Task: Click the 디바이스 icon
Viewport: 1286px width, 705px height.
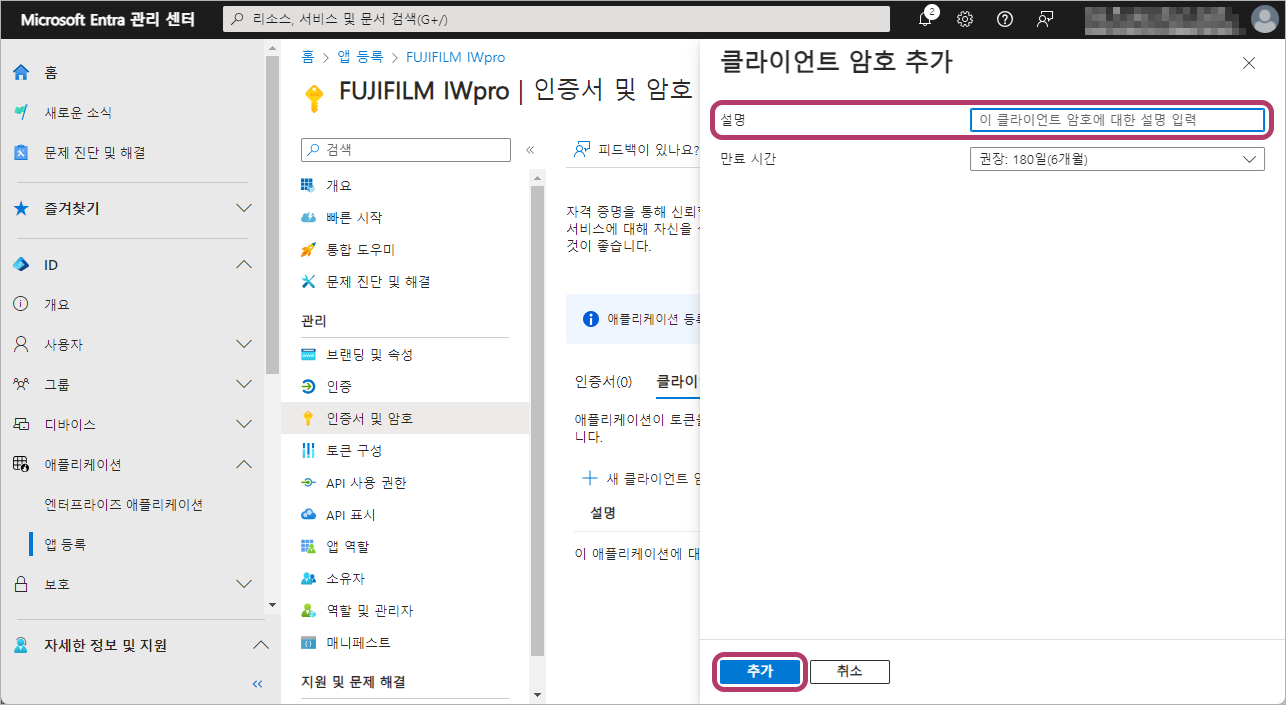Action: [21, 424]
